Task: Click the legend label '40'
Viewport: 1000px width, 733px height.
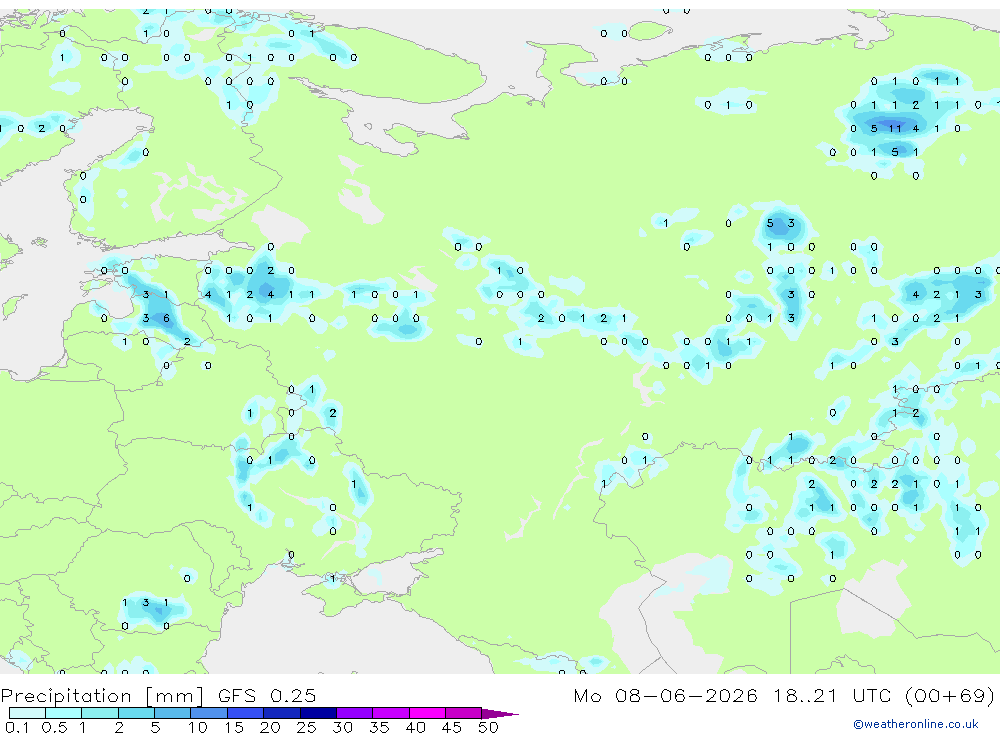Action: coord(416,727)
